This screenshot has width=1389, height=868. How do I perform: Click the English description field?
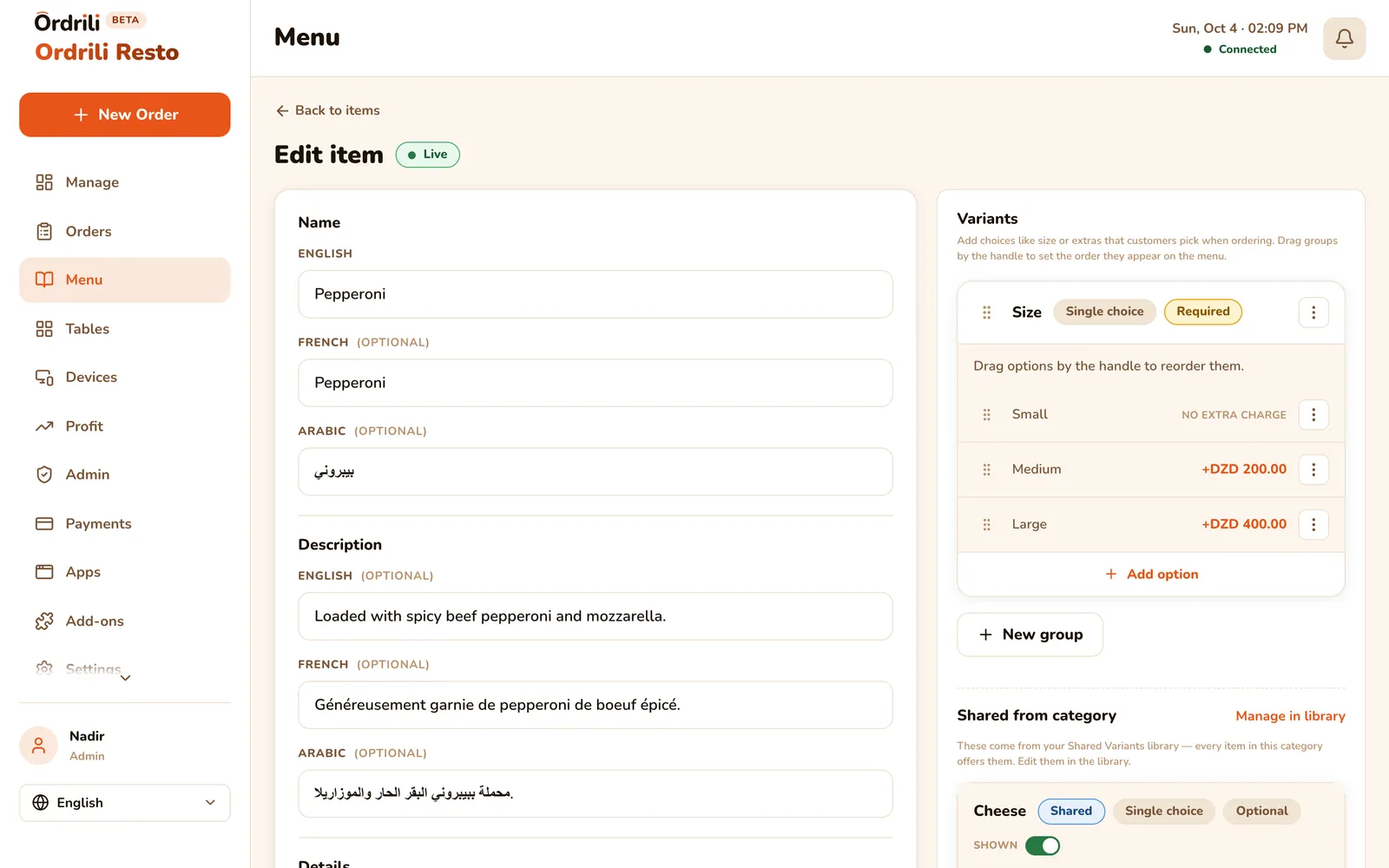point(596,616)
